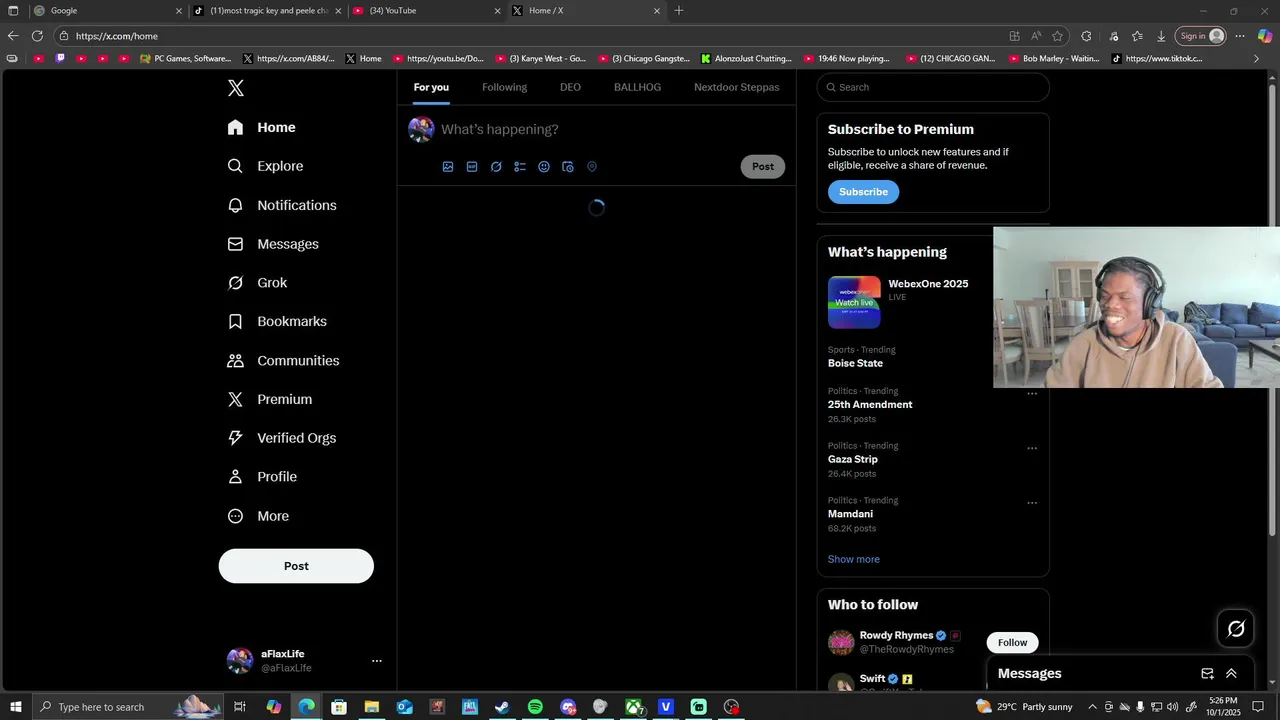Click the X logo in the sidebar

[x=236, y=88]
